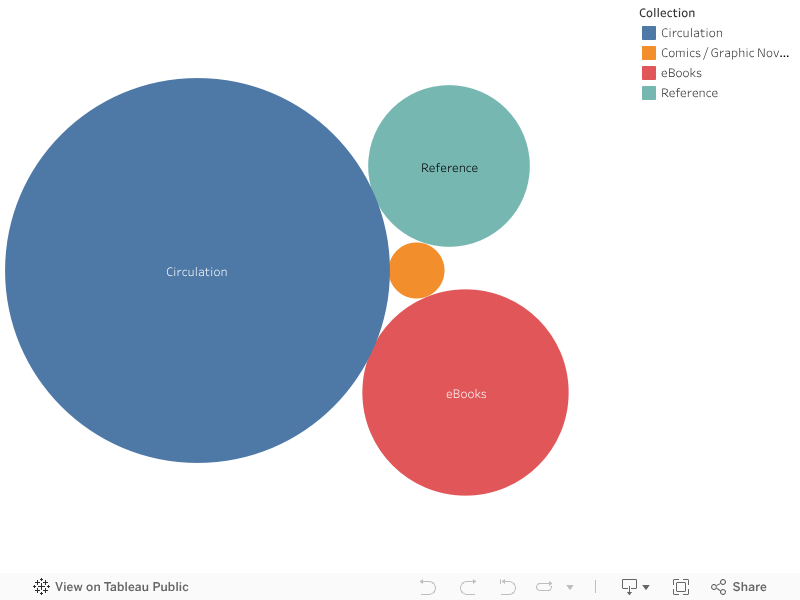The image size is (800, 600).
Task: Click the Collection legend title
Action: click(x=667, y=13)
